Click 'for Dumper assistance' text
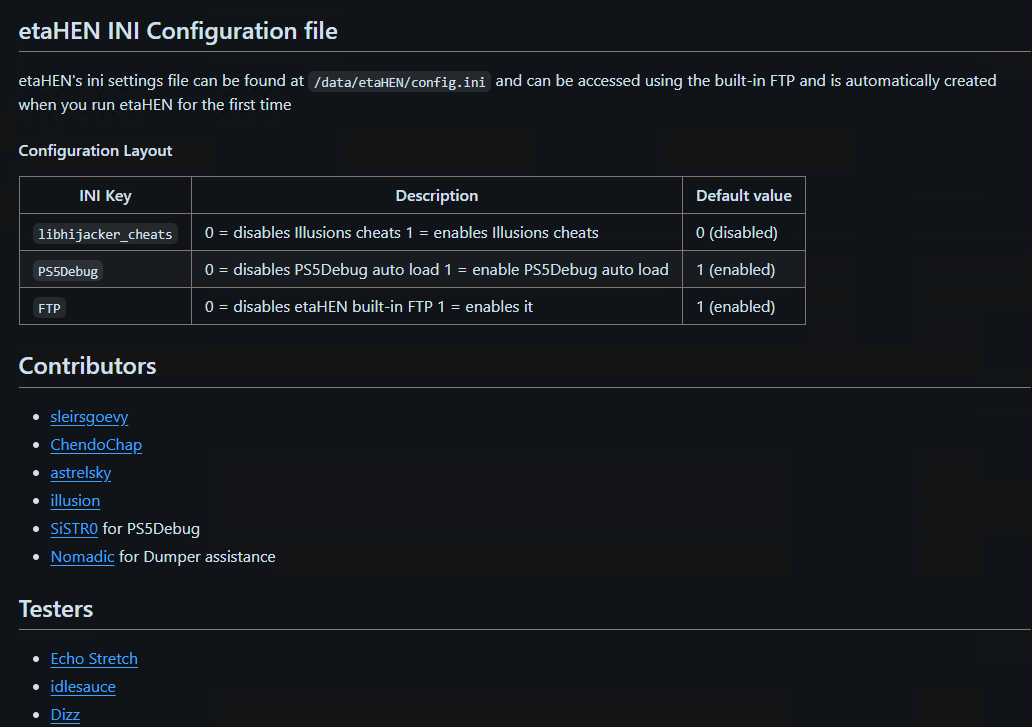 [197, 557]
